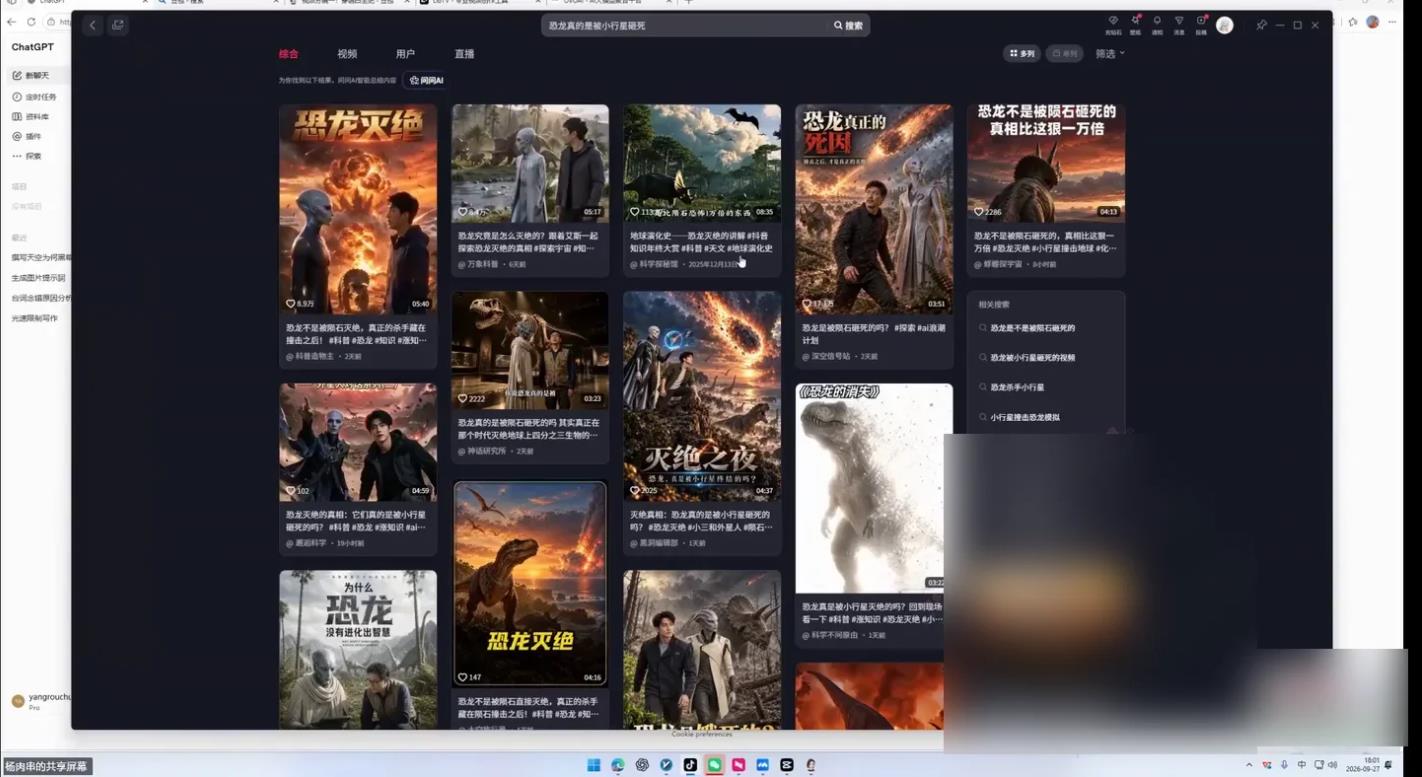Open the Edge browser taskbar icon
The width and height of the screenshot is (1422, 777).
pos(618,765)
